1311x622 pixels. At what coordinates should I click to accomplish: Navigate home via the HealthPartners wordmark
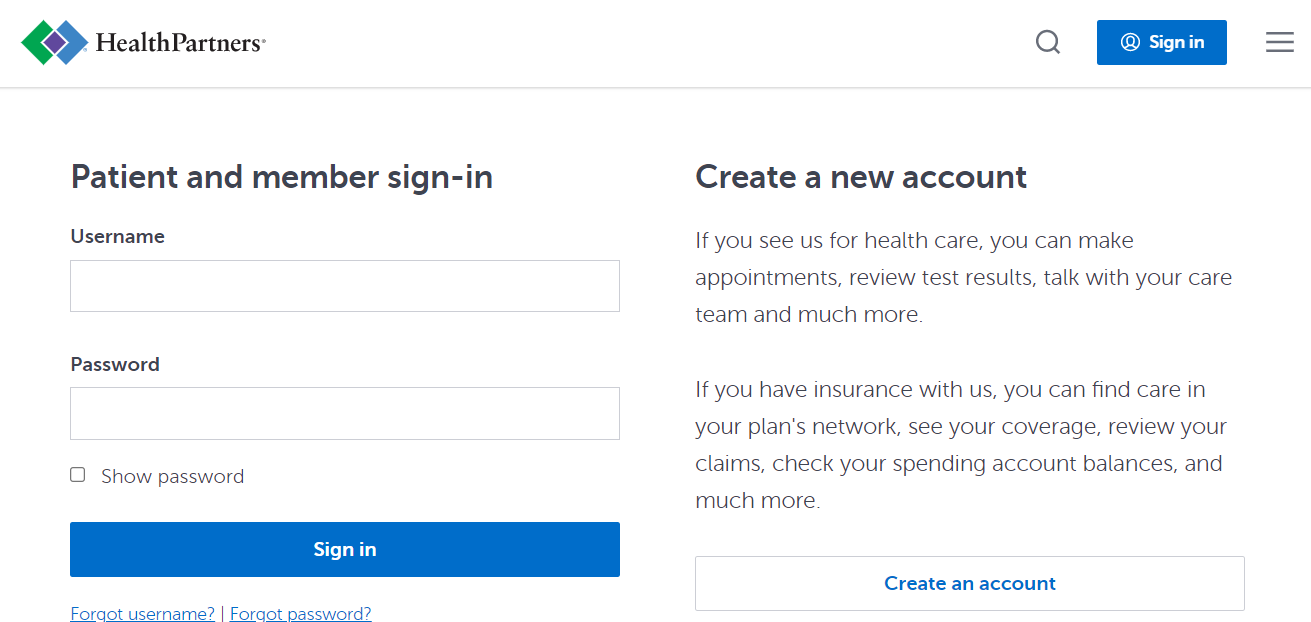(178, 42)
